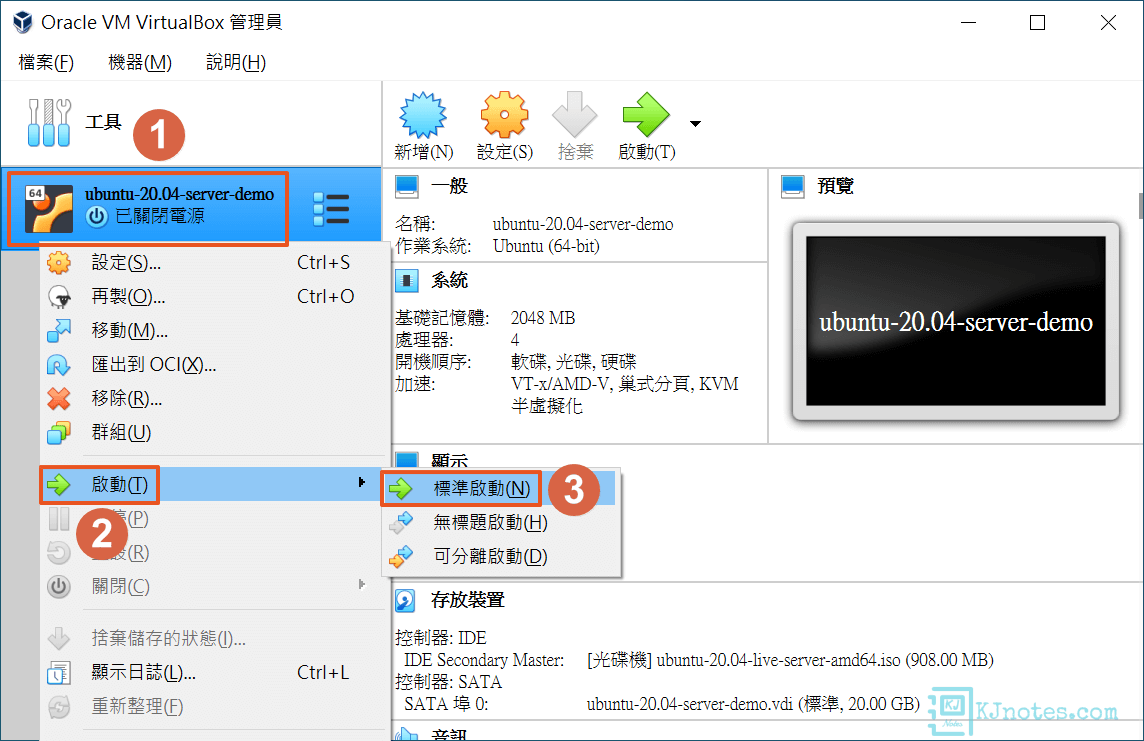
Task: Click the Ubuntu (64-bit) operating system value
Action: (546, 246)
